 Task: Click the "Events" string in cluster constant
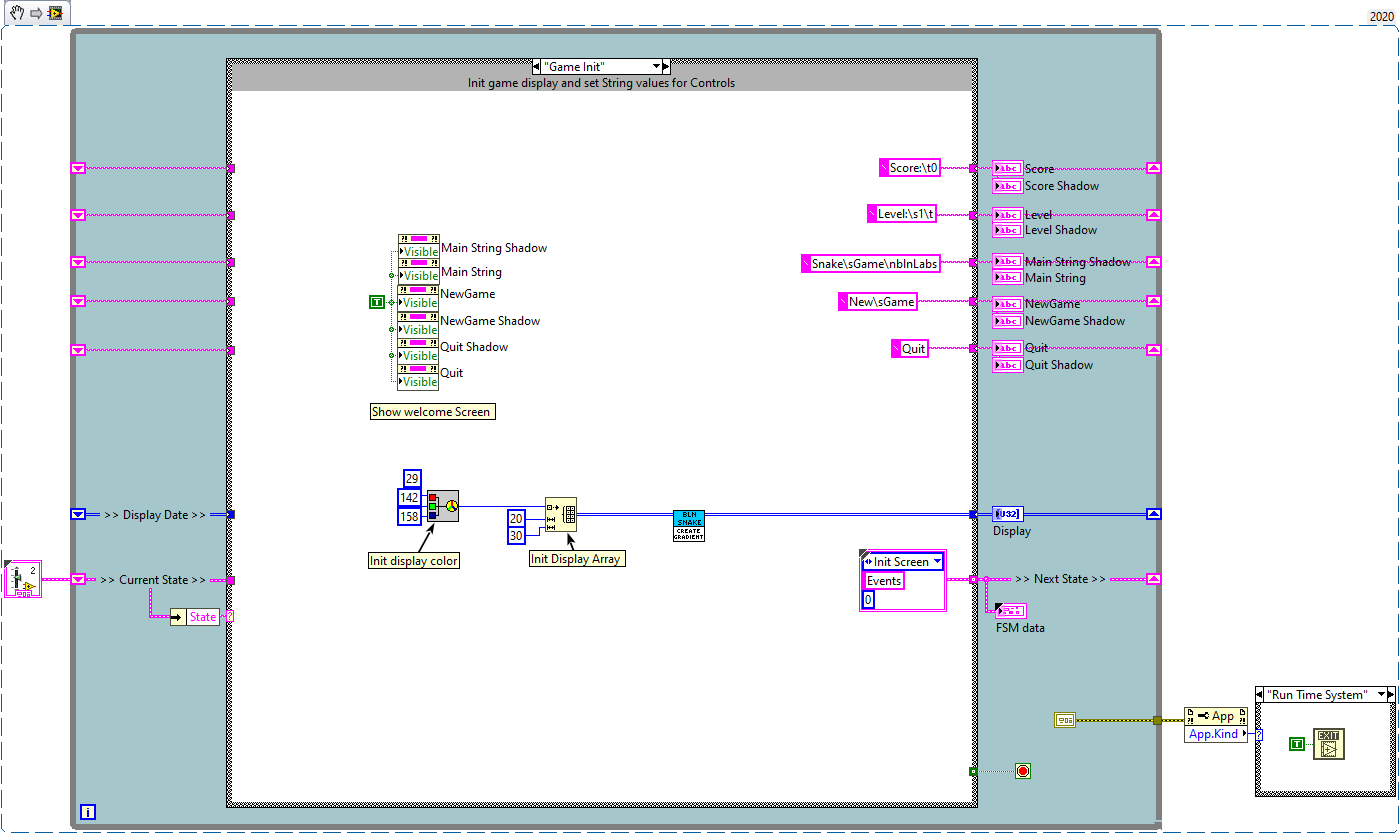(884, 581)
